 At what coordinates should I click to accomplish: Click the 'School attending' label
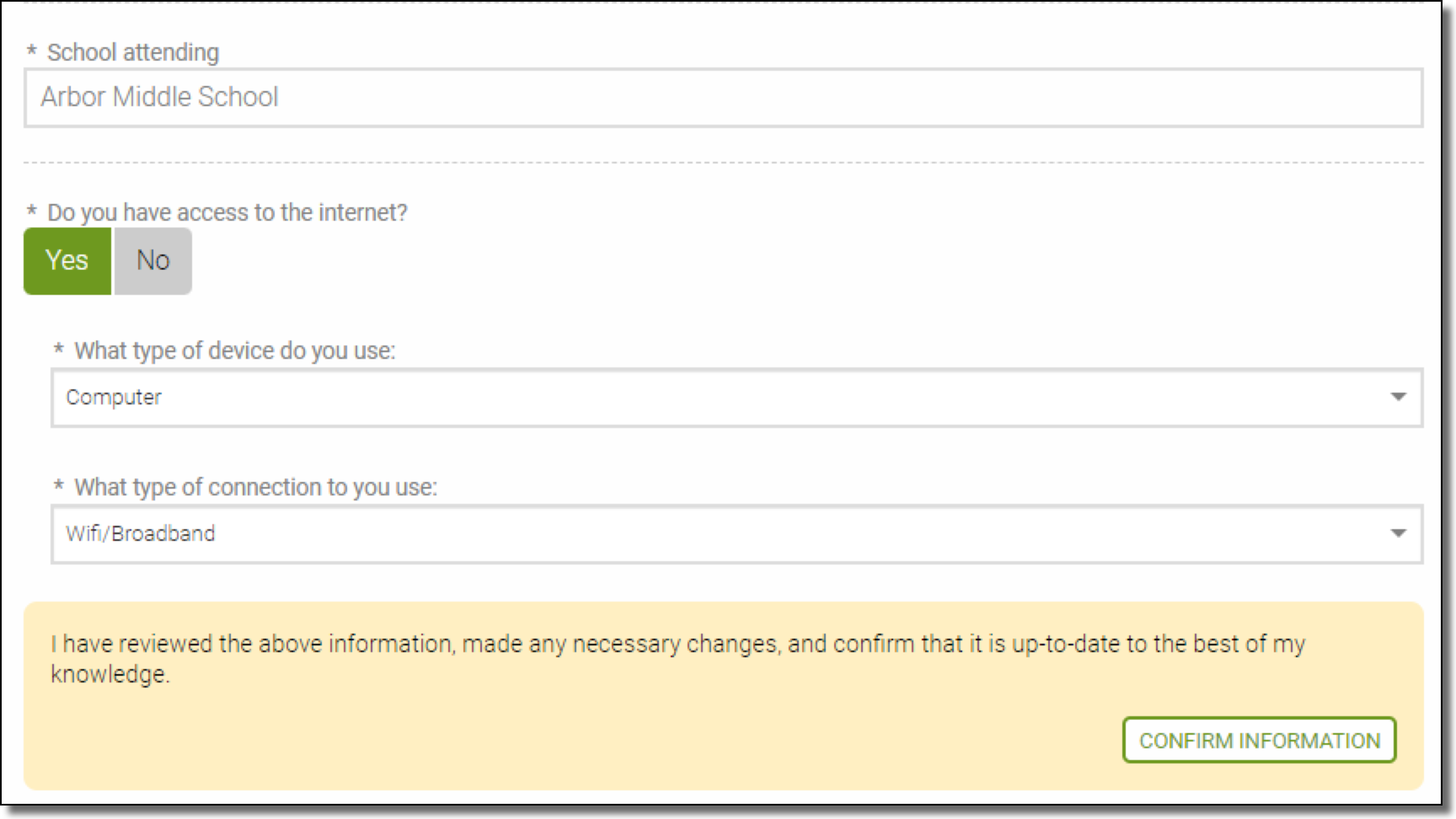[133, 53]
